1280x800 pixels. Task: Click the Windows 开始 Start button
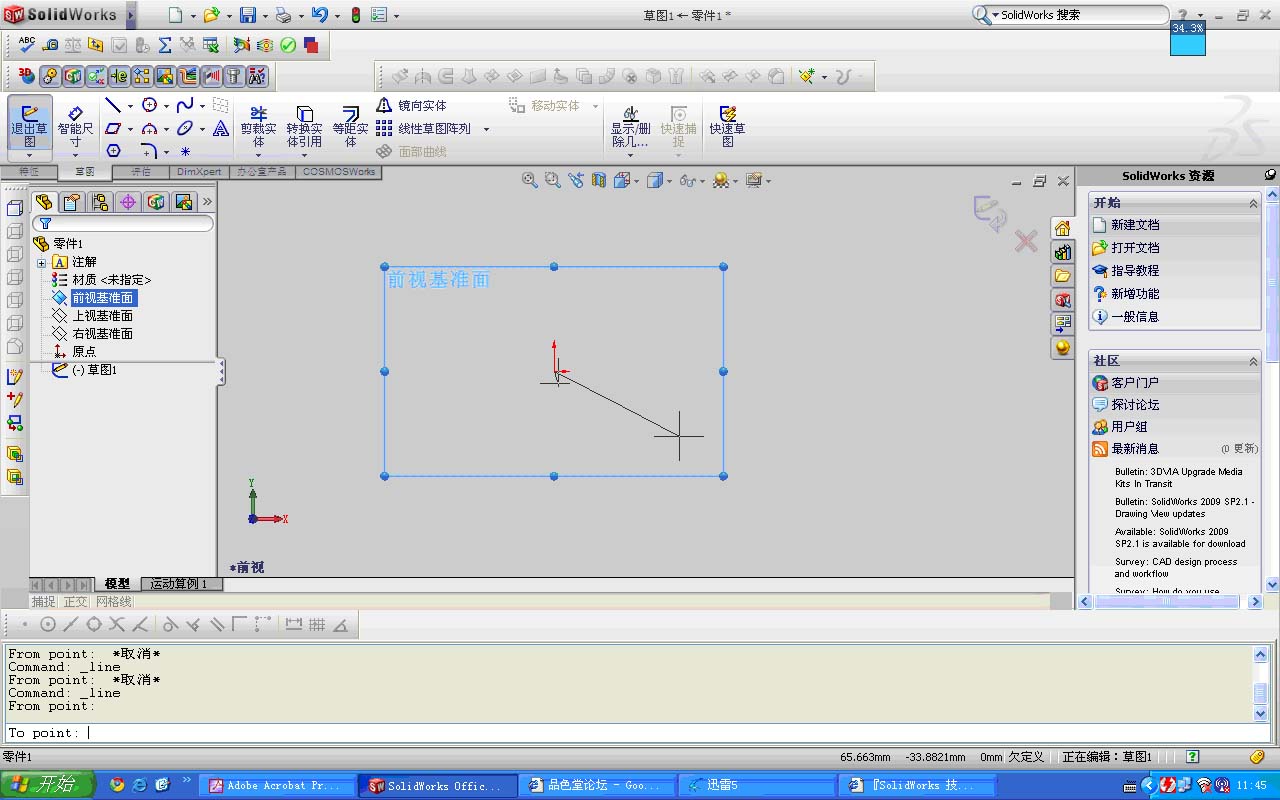[x=47, y=785]
